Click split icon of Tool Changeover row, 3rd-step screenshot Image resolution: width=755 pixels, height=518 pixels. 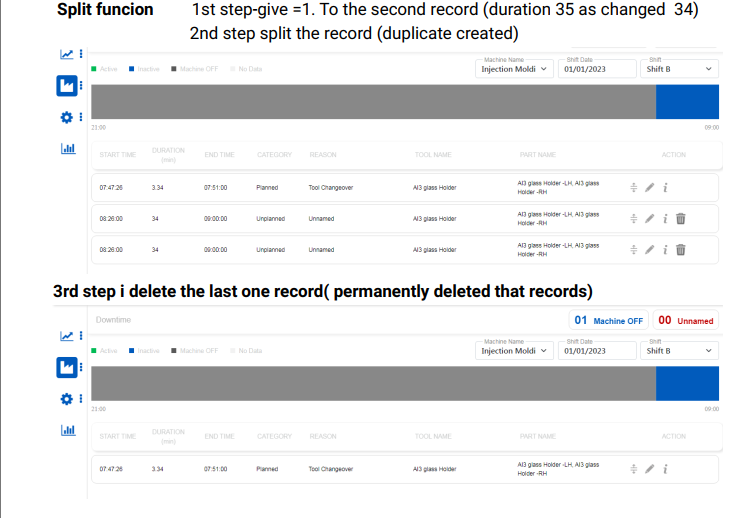point(634,469)
